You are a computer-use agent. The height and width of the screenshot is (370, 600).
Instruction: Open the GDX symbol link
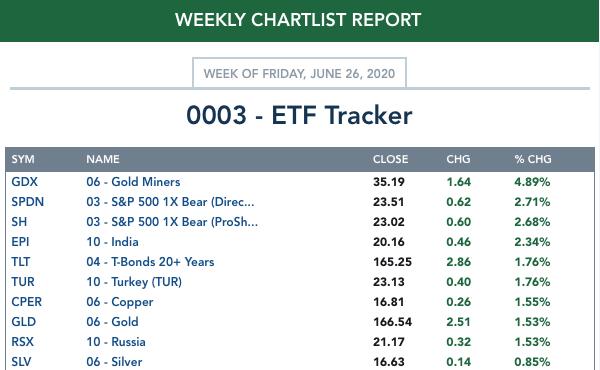24,182
